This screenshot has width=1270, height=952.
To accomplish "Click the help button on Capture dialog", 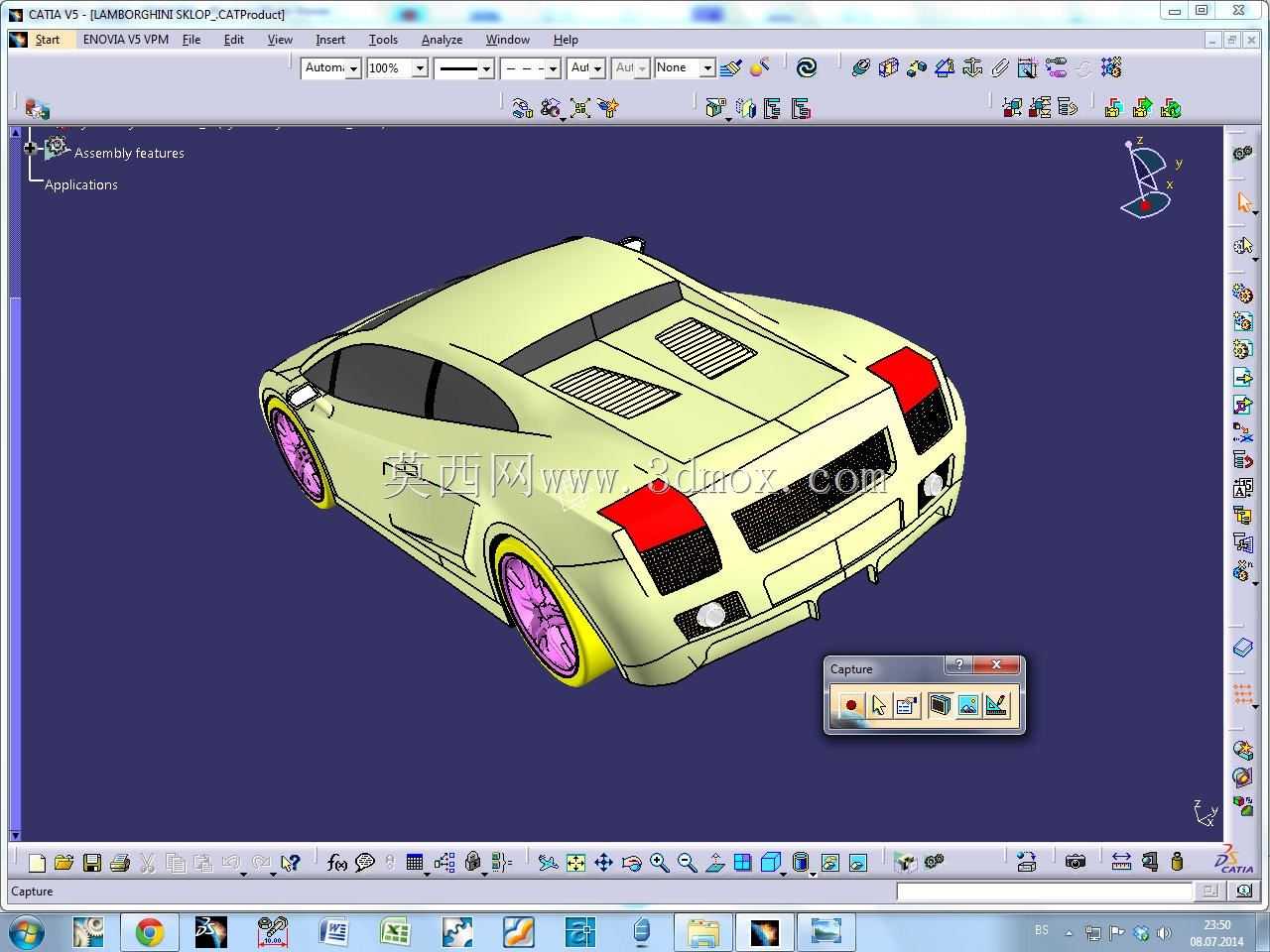I will (958, 665).
